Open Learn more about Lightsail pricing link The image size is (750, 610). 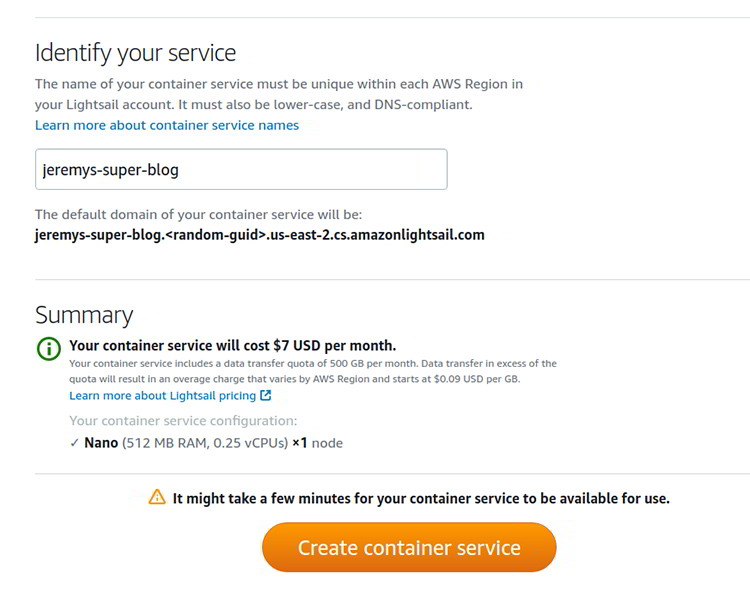click(162, 396)
